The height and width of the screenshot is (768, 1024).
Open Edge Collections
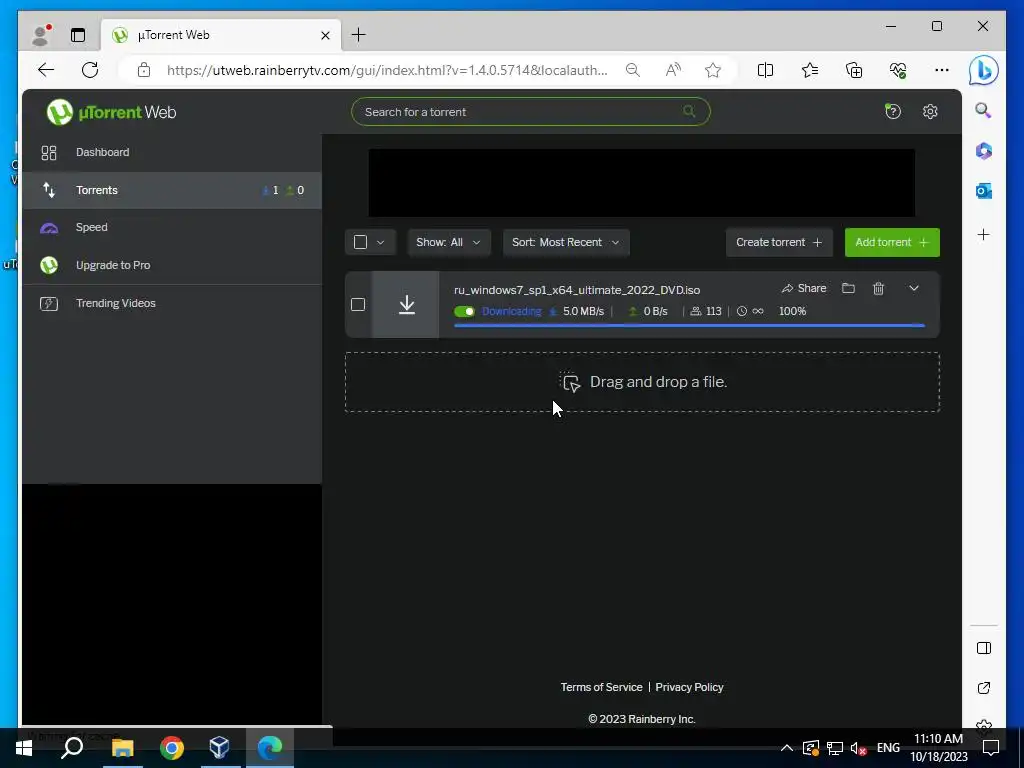(854, 70)
